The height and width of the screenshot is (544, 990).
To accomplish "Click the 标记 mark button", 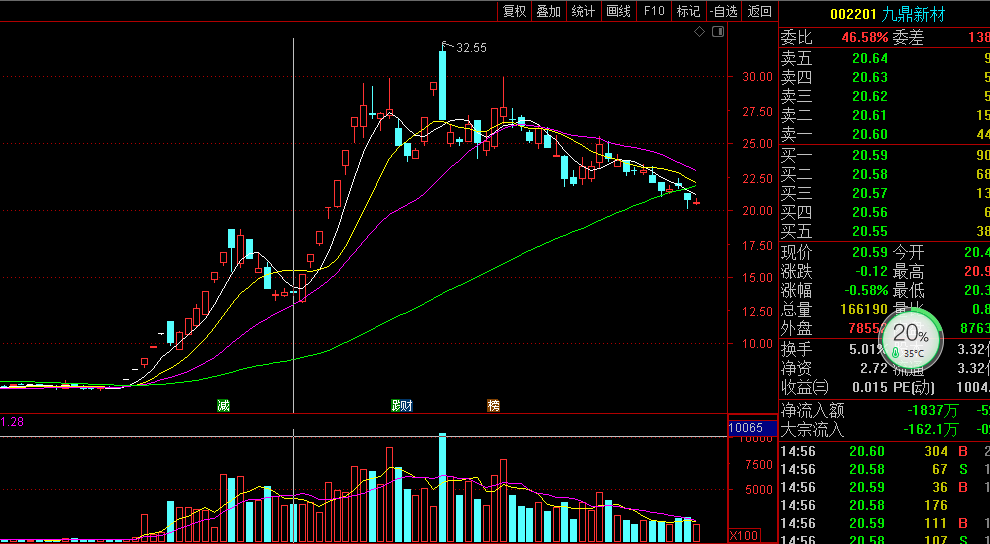I will (x=688, y=11).
